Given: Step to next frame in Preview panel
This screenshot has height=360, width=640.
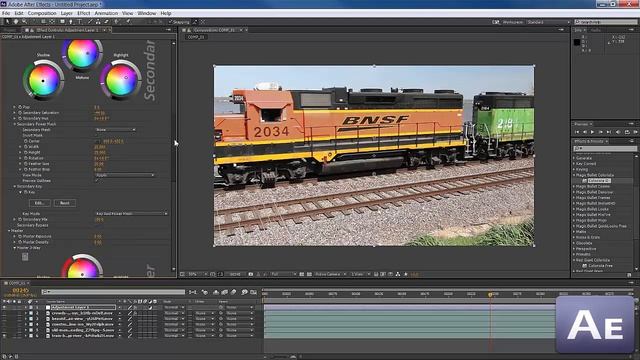Looking at the screenshot, I should pyautogui.click(x=600, y=132).
